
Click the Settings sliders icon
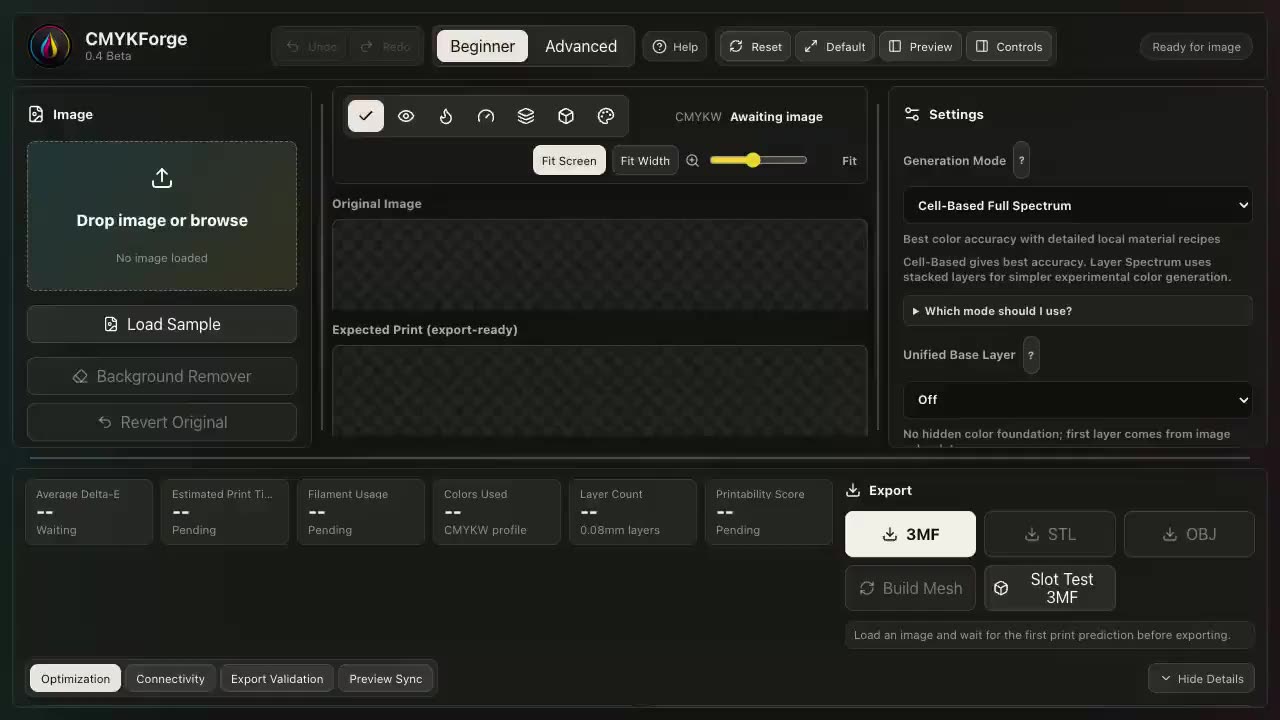click(x=912, y=114)
